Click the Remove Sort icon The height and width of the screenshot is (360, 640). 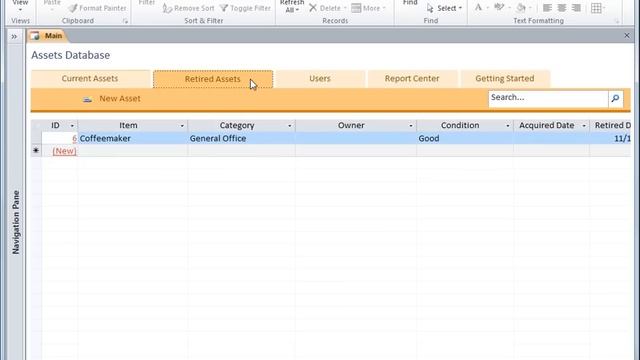pyautogui.click(x=167, y=8)
